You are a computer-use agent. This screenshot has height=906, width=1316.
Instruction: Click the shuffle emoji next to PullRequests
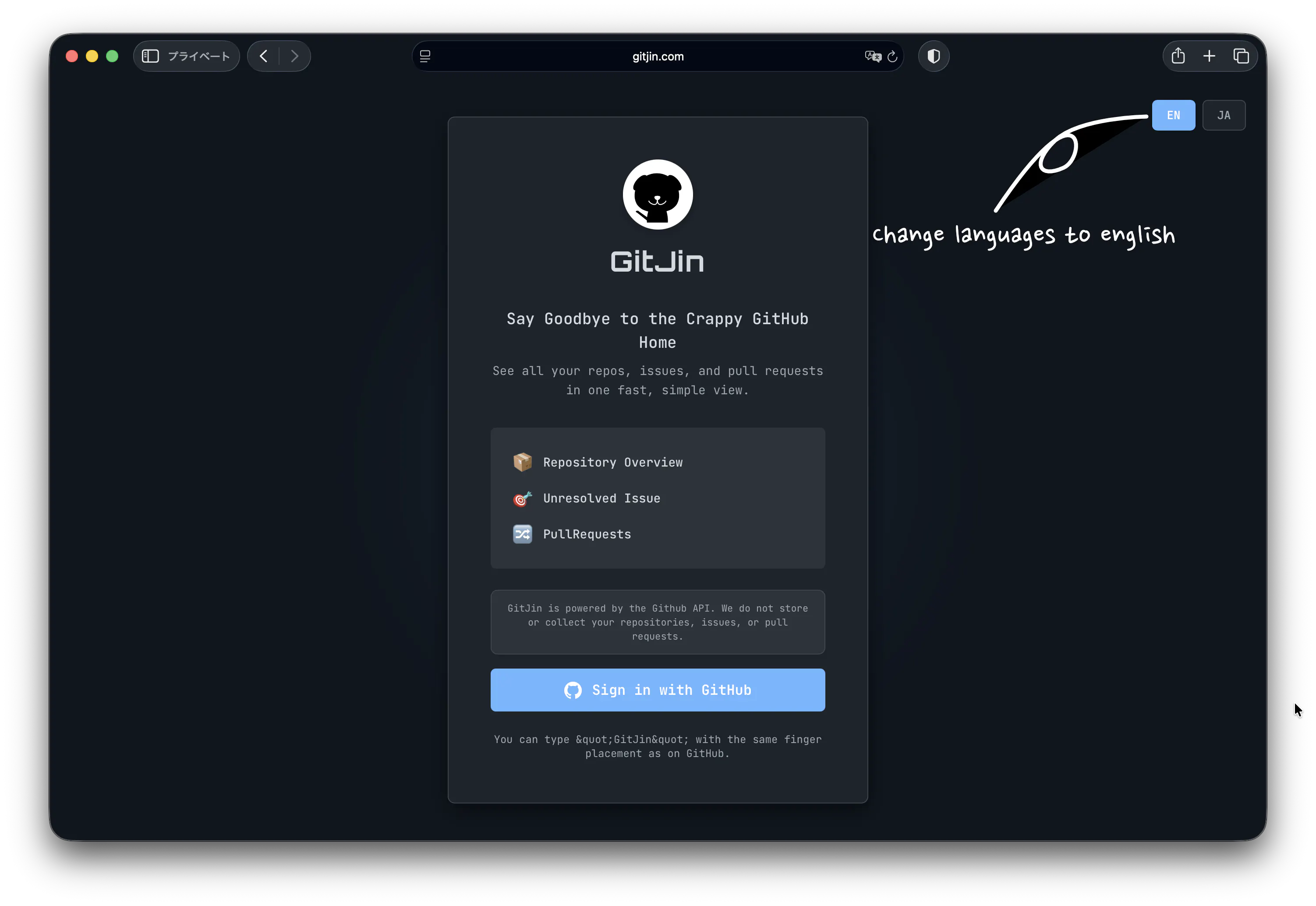(x=523, y=534)
